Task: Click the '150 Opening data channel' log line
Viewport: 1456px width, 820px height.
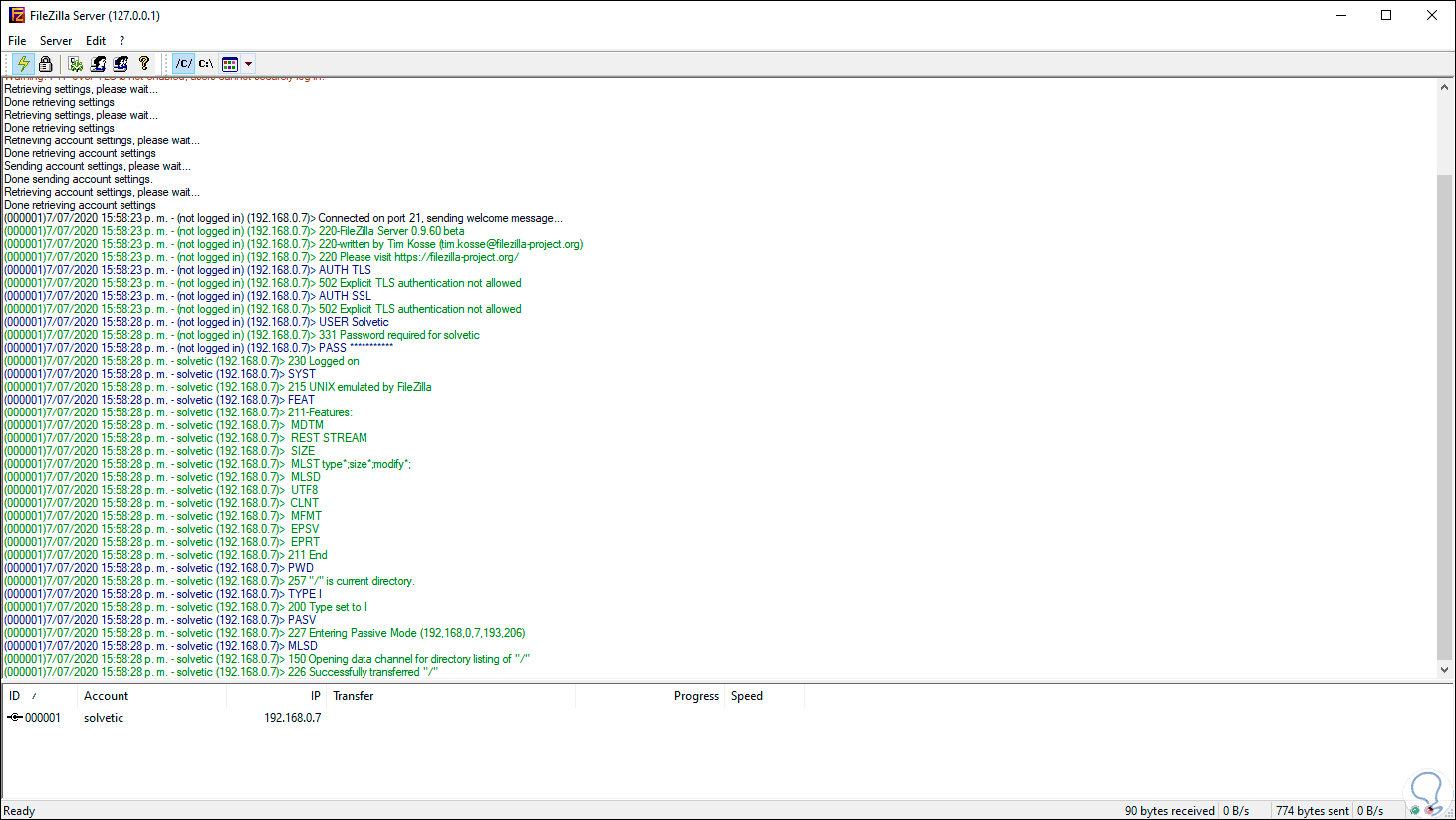Action: pyautogui.click(x=267, y=659)
